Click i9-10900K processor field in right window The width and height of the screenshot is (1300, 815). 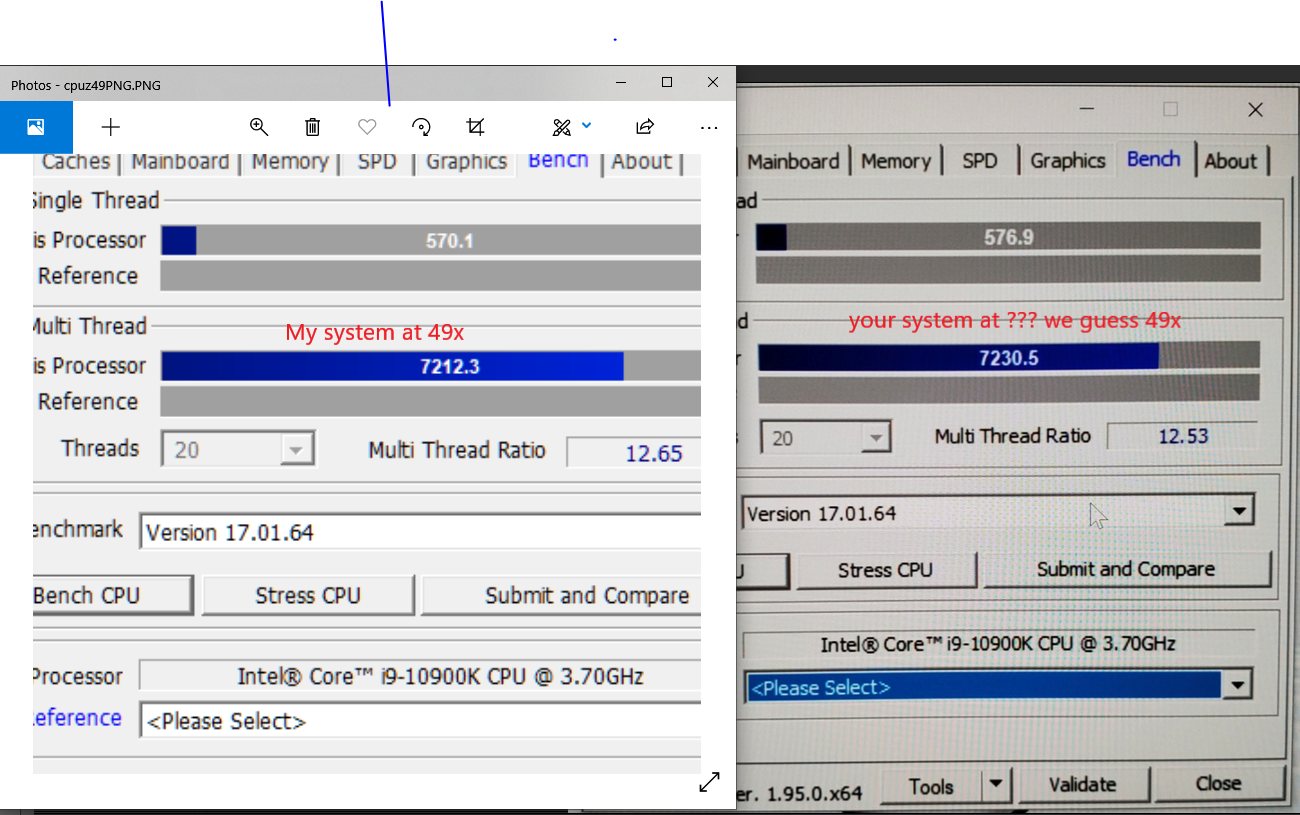click(997, 644)
